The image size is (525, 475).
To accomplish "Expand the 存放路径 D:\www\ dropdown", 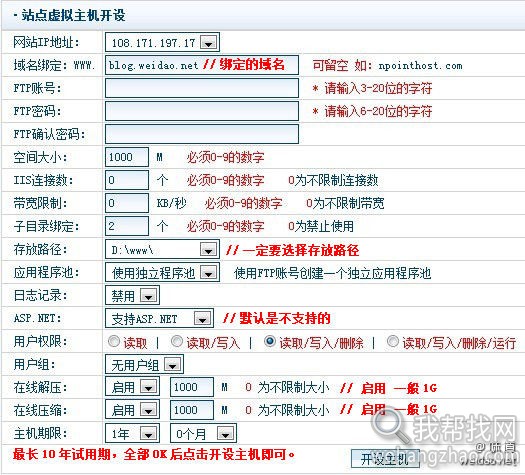I will pyautogui.click(x=162, y=249).
